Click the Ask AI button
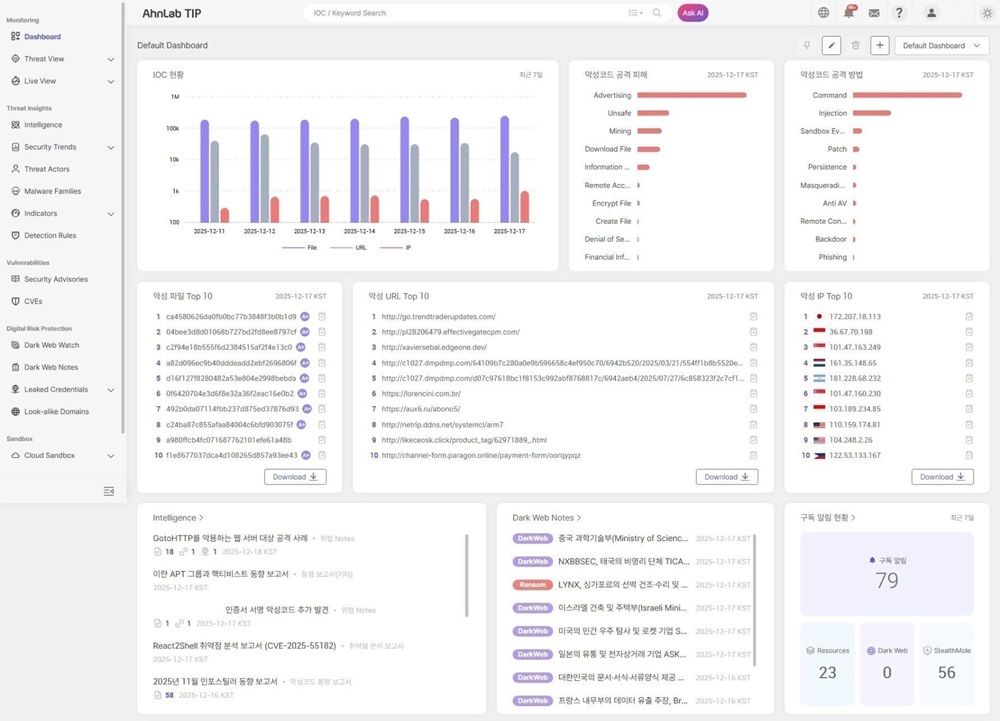The height and width of the screenshot is (721, 1000). coord(693,13)
